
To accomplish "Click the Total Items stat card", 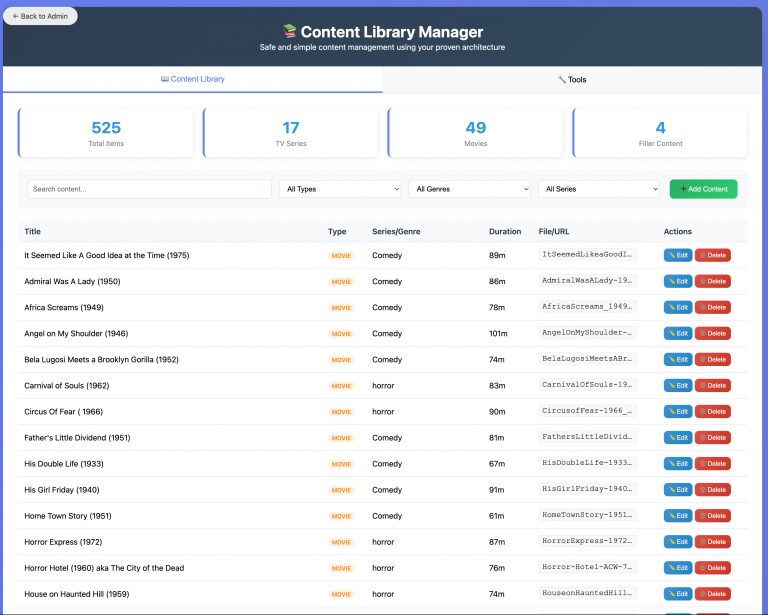I will tap(106, 133).
